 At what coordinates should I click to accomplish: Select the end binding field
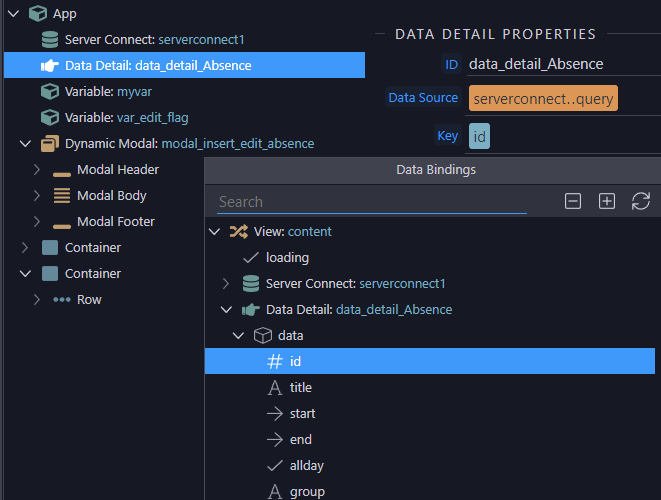point(301,440)
